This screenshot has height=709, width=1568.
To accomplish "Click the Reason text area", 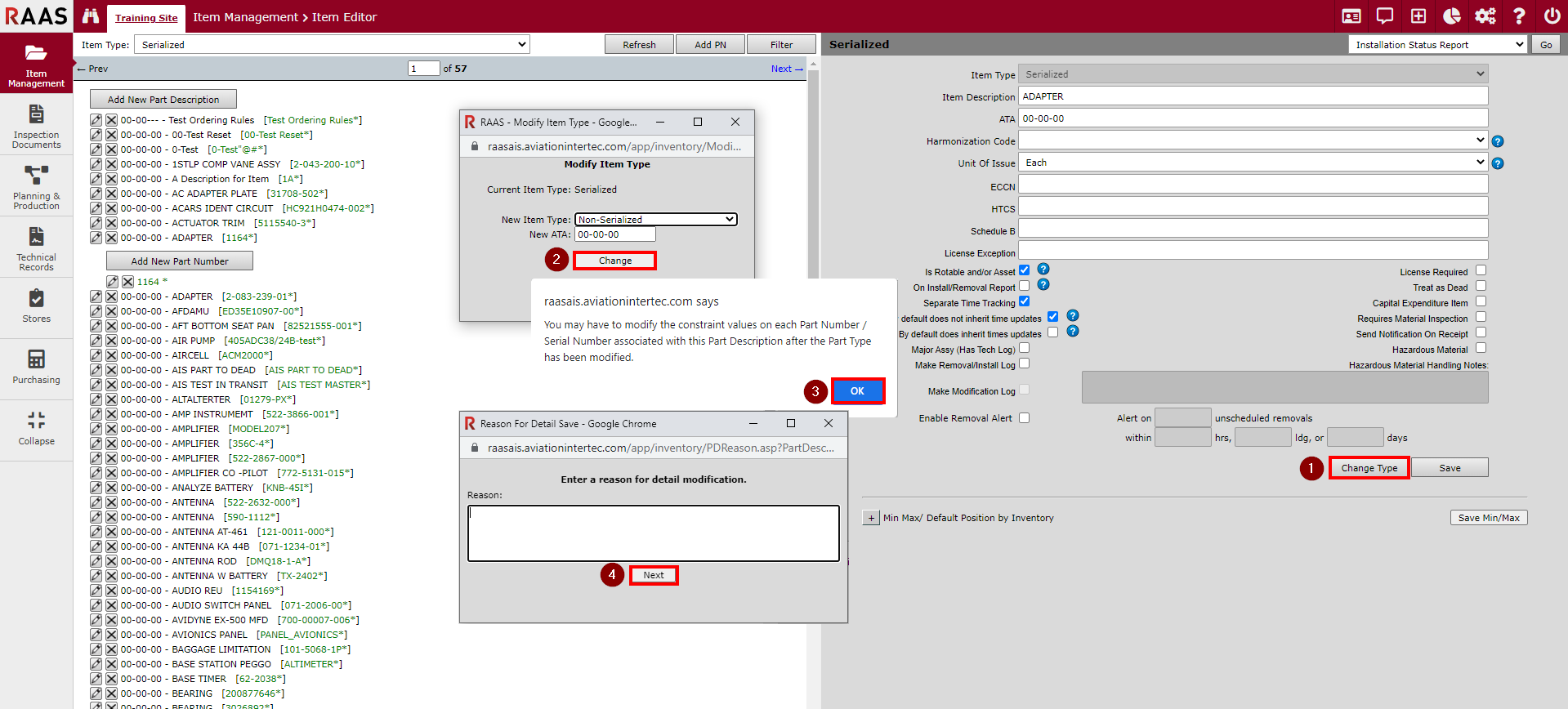I will coord(653,533).
